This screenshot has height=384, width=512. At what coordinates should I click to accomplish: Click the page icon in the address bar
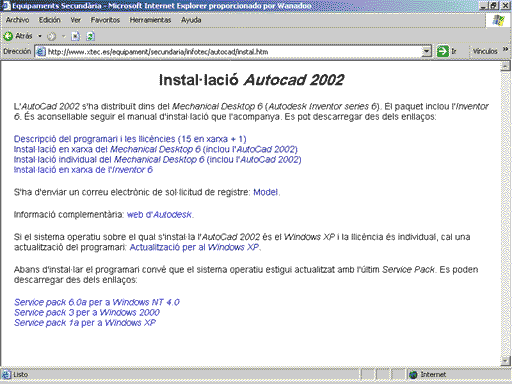tap(41, 52)
